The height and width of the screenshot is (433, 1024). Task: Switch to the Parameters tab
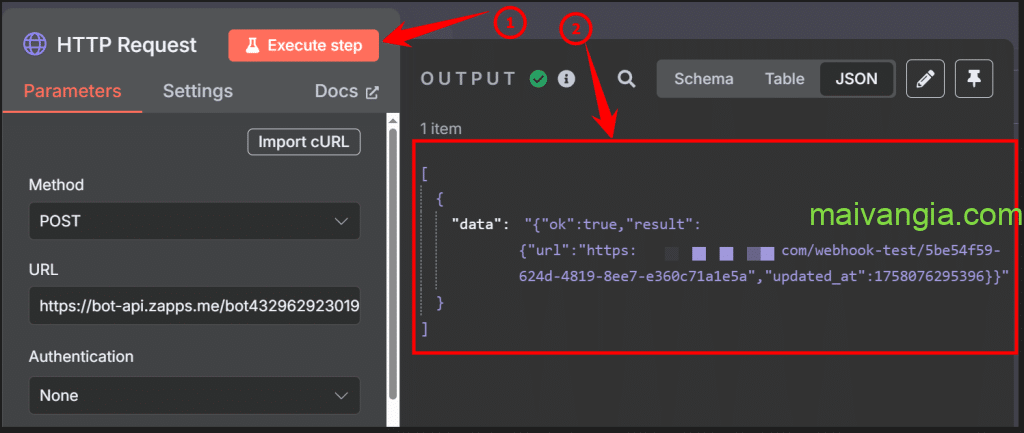pos(72,91)
